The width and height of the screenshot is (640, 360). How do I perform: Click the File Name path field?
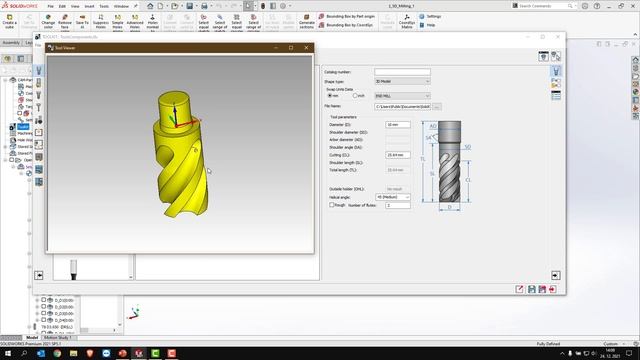coord(402,107)
